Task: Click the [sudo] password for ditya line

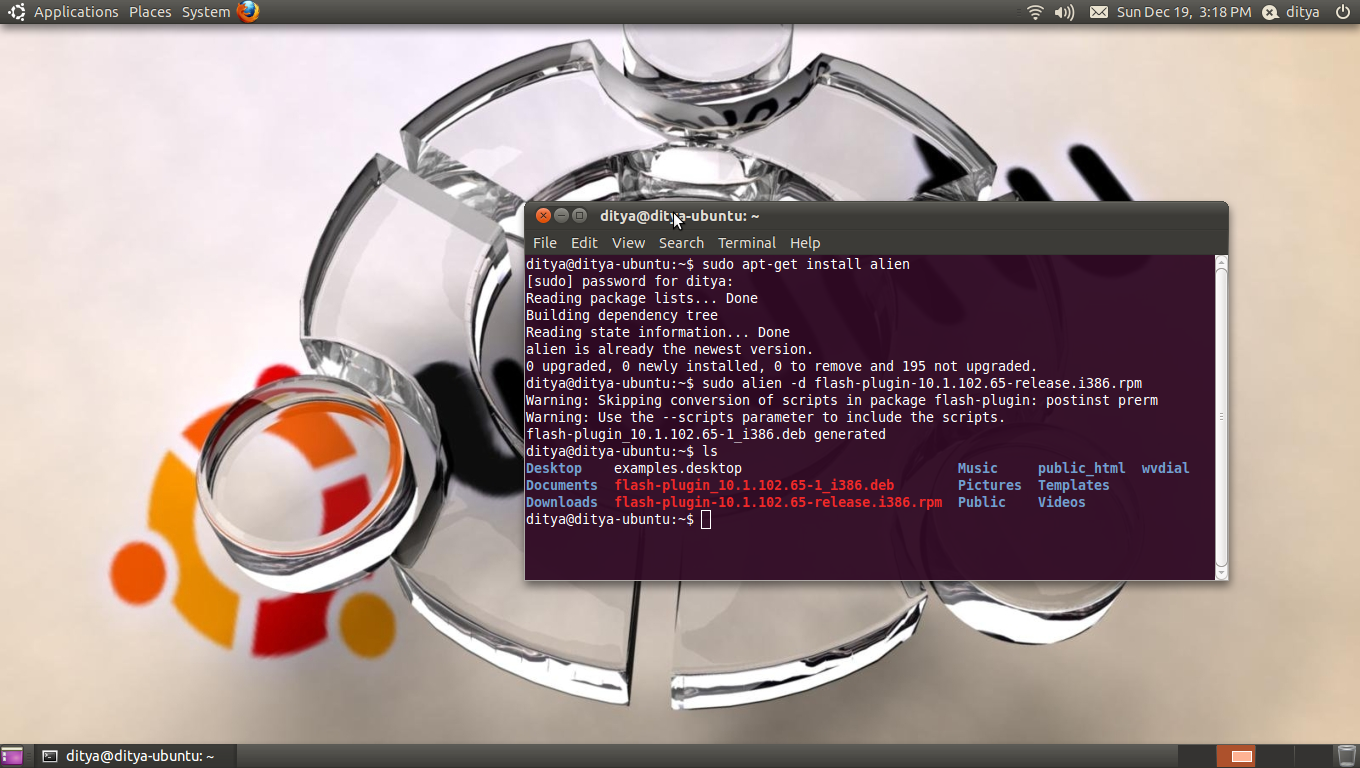Action: point(630,281)
